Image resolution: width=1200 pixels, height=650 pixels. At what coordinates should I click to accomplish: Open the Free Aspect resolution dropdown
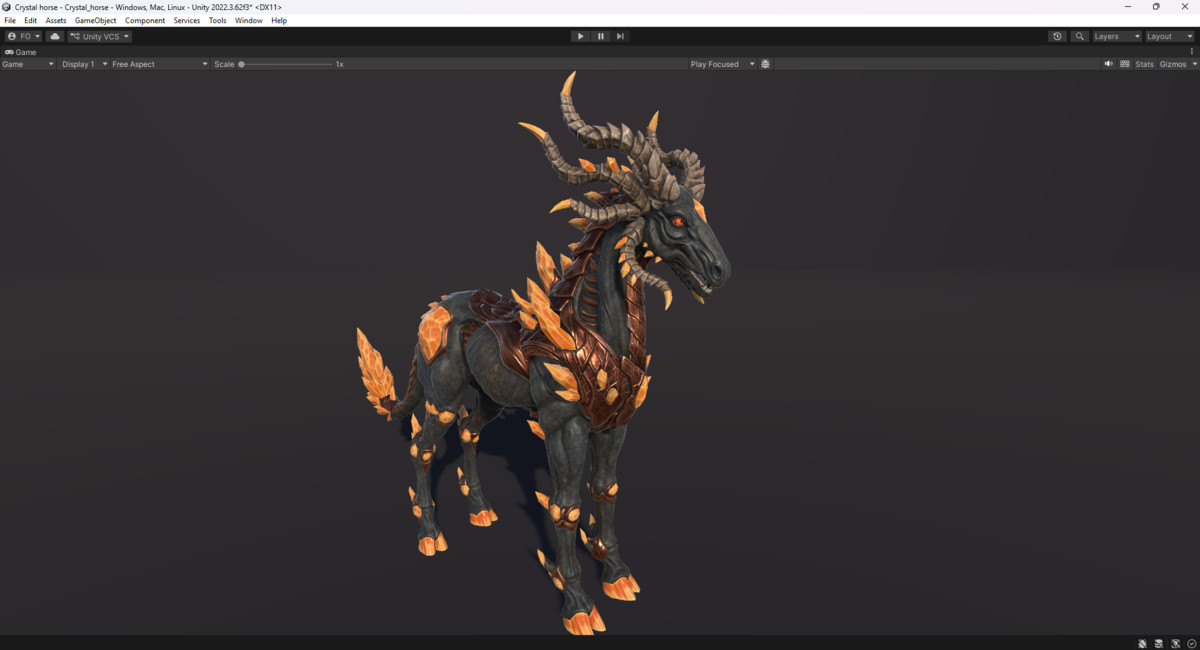(x=160, y=64)
